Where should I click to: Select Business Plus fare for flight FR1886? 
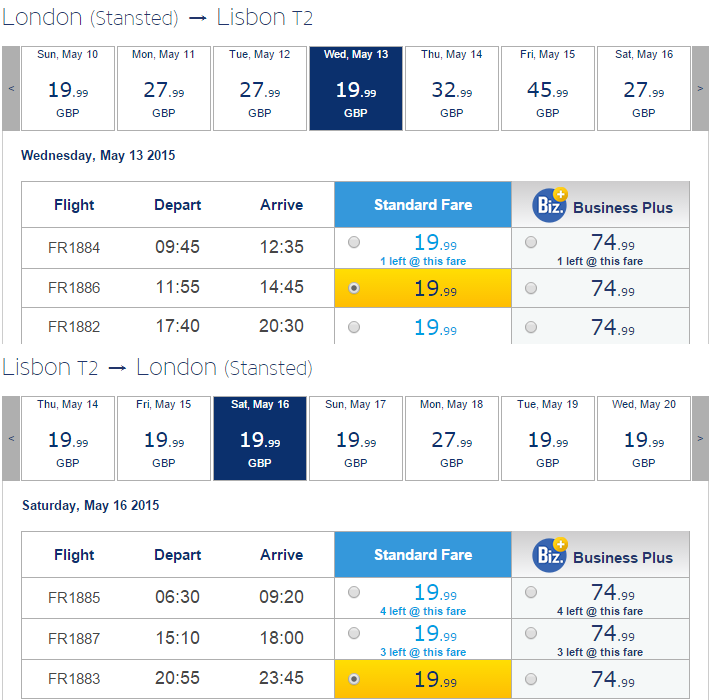pos(530,288)
